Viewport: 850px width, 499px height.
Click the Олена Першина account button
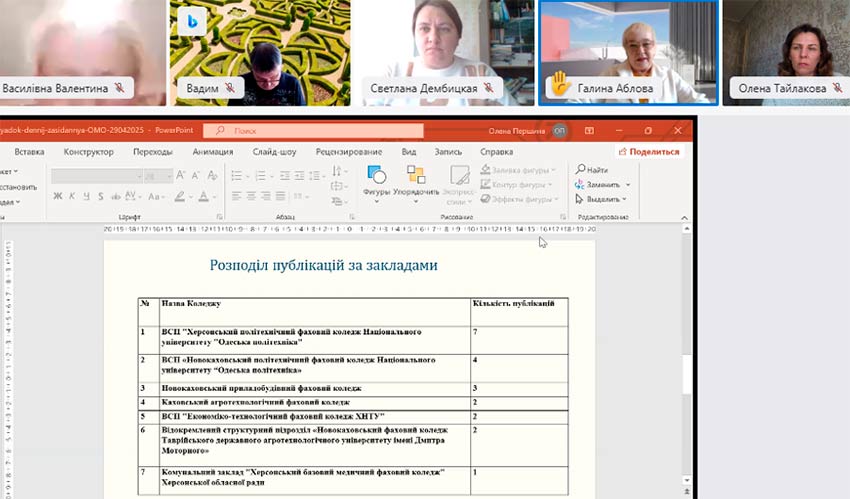click(x=558, y=130)
